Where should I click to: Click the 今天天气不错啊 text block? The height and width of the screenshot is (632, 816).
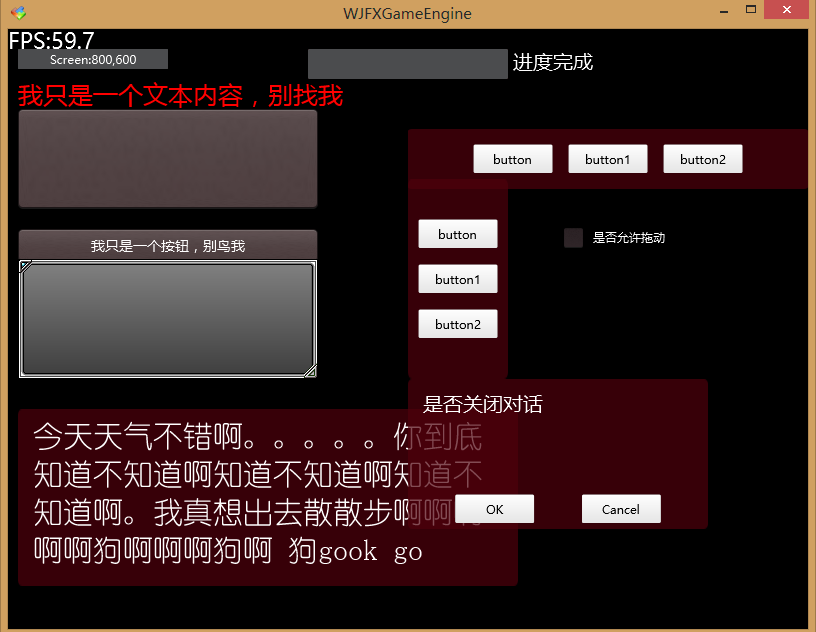[x=230, y=495]
